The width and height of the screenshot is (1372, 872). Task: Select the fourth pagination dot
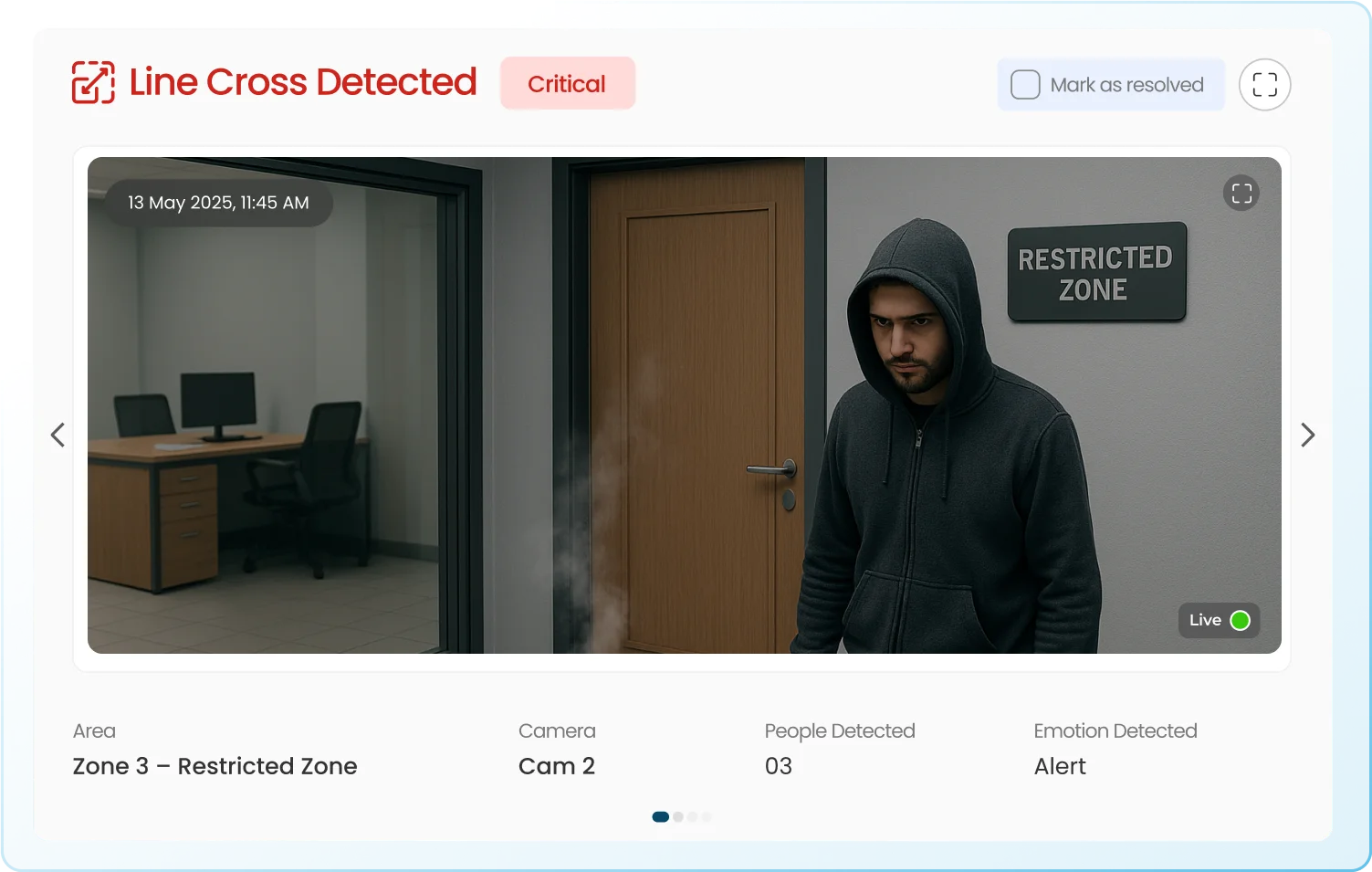pos(707,817)
